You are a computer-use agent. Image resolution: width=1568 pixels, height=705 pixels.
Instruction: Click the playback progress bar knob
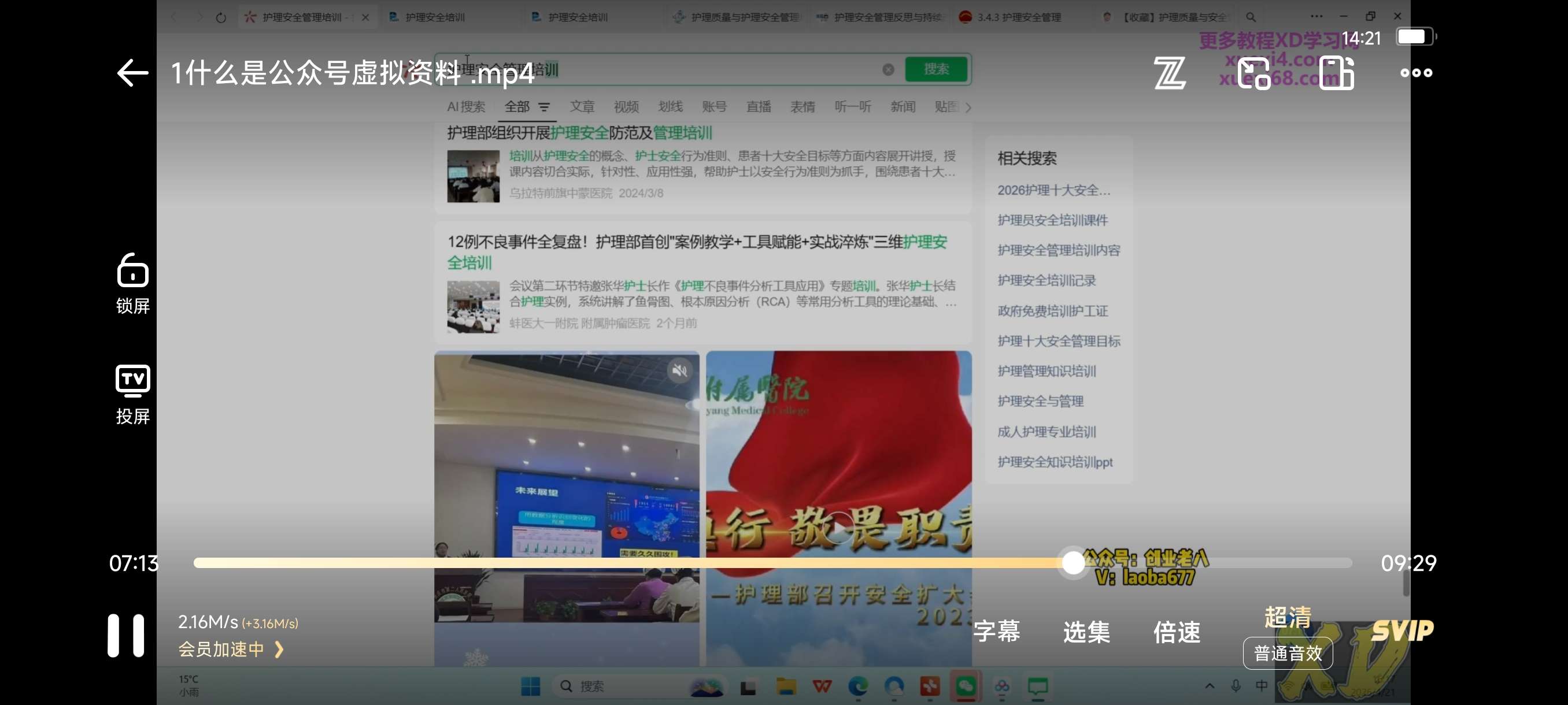click(x=1074, y=563)
